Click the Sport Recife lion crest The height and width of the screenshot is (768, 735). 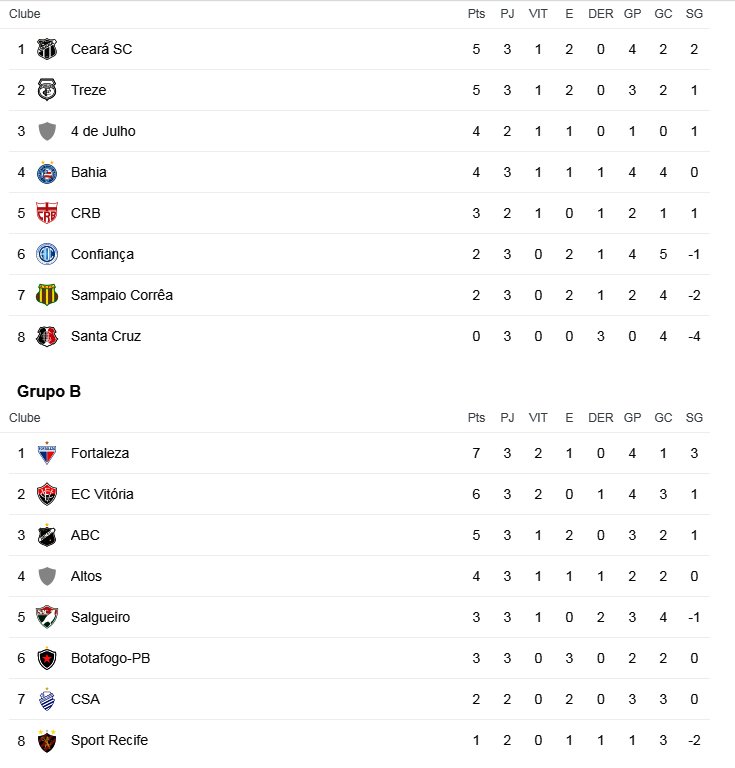point(47,741)
